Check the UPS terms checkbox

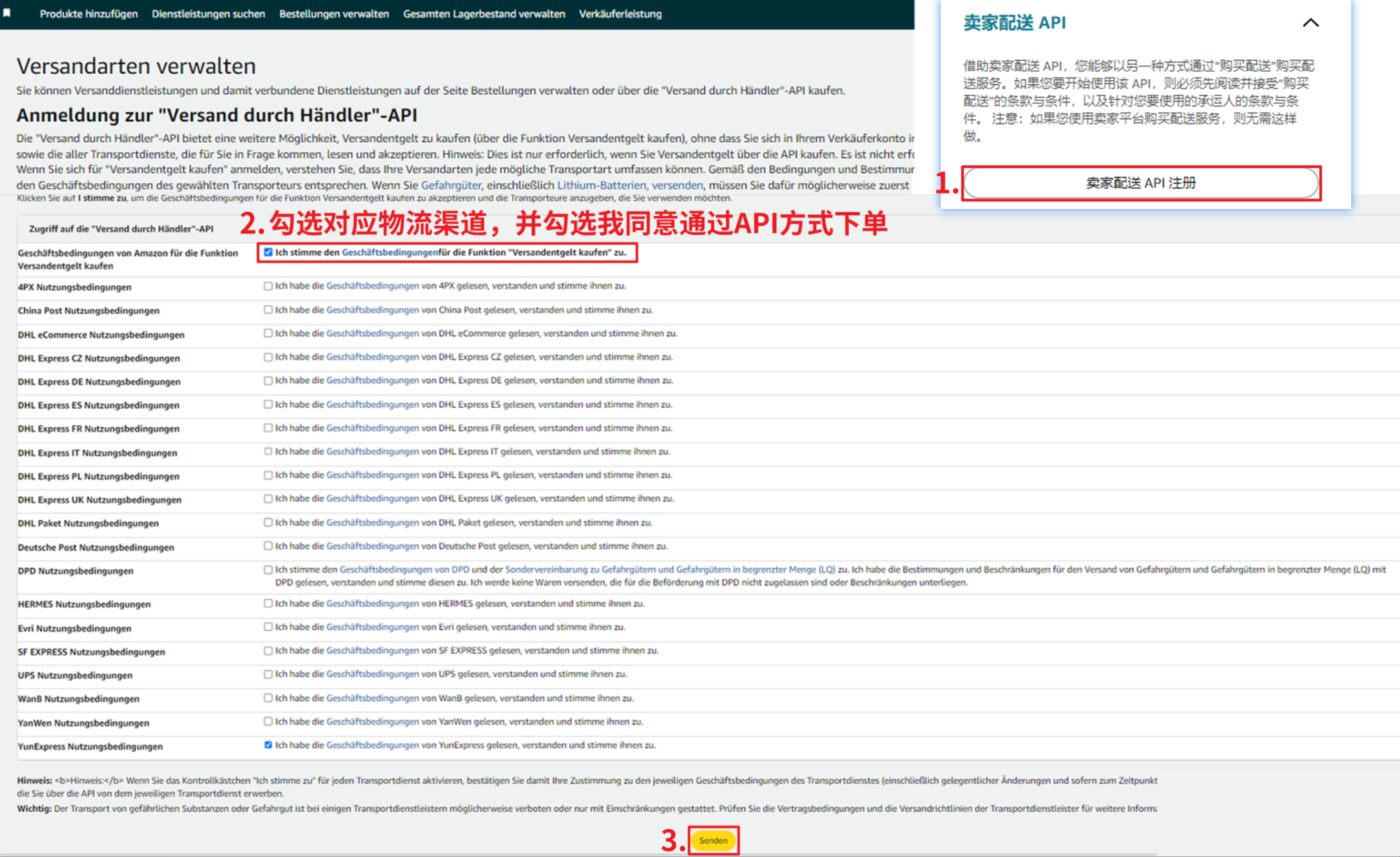click(268, 674)
